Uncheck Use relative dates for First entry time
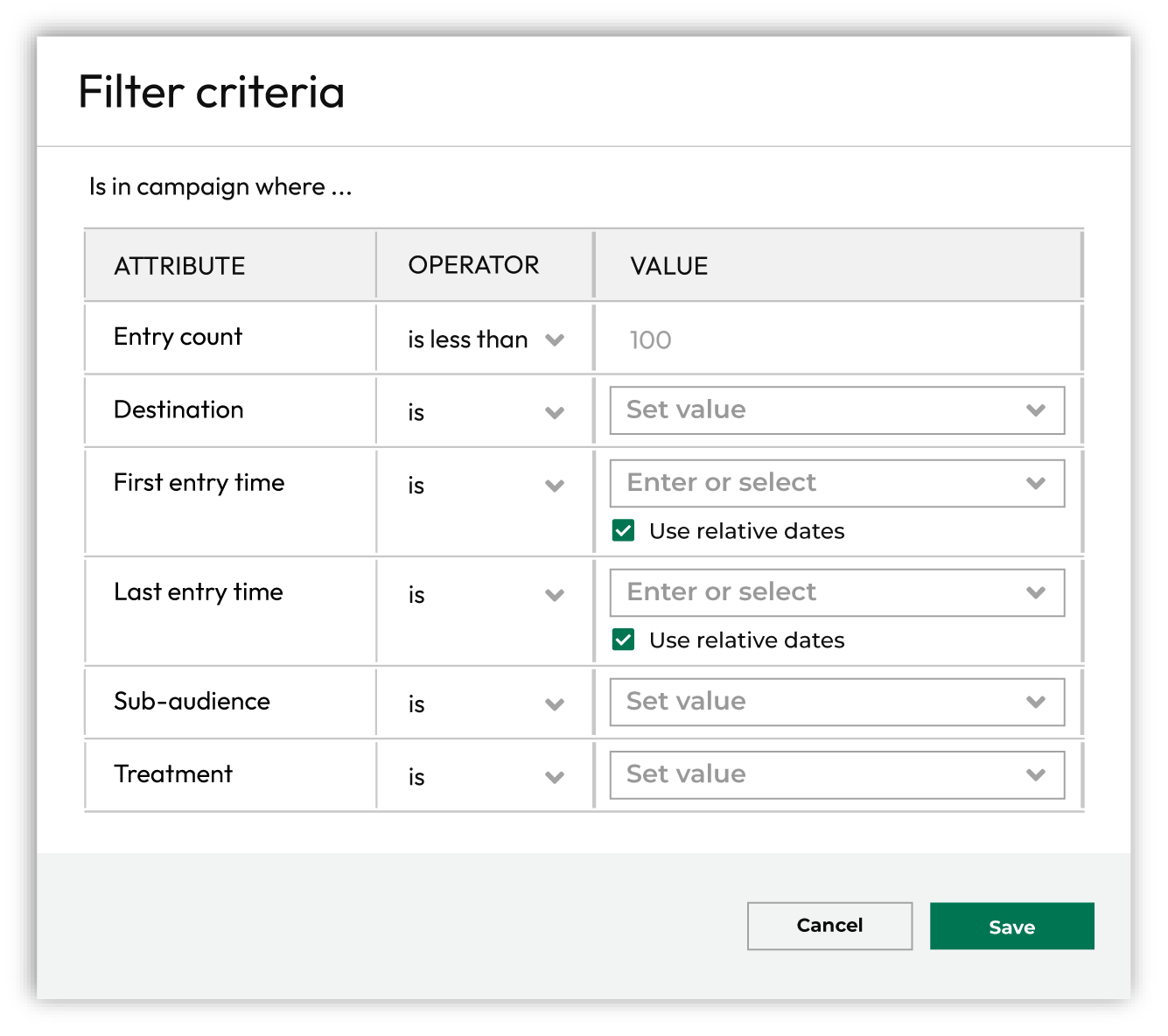This screenshot has width=1168, height=1036. click(624, 530)
